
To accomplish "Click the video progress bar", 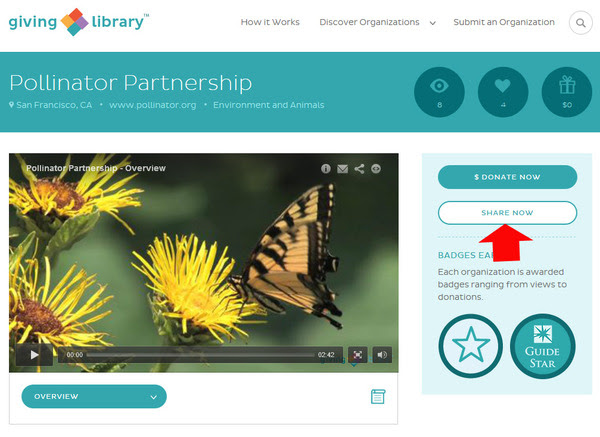I will 201,355.
